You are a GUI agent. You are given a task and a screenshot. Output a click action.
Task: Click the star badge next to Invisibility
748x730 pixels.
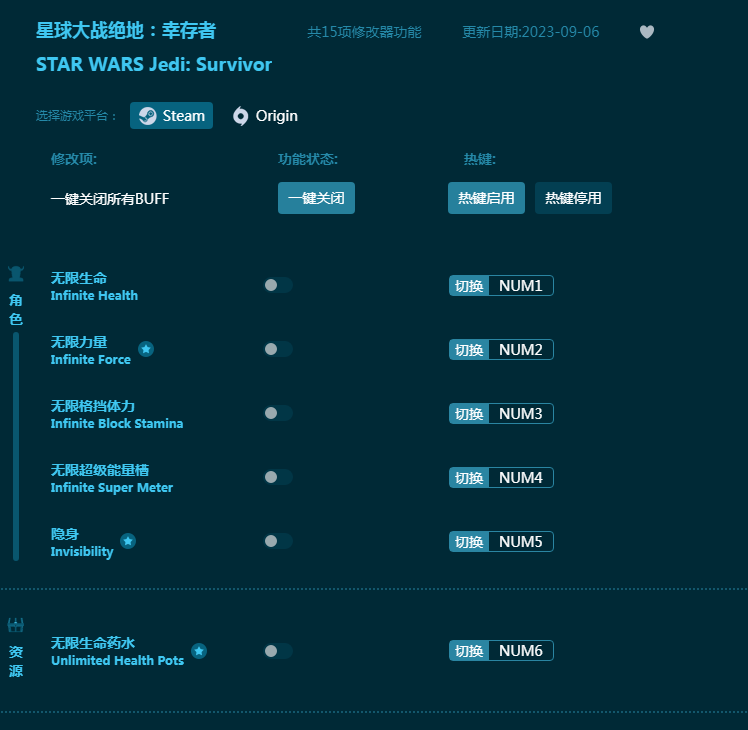(x=128, y=541)
